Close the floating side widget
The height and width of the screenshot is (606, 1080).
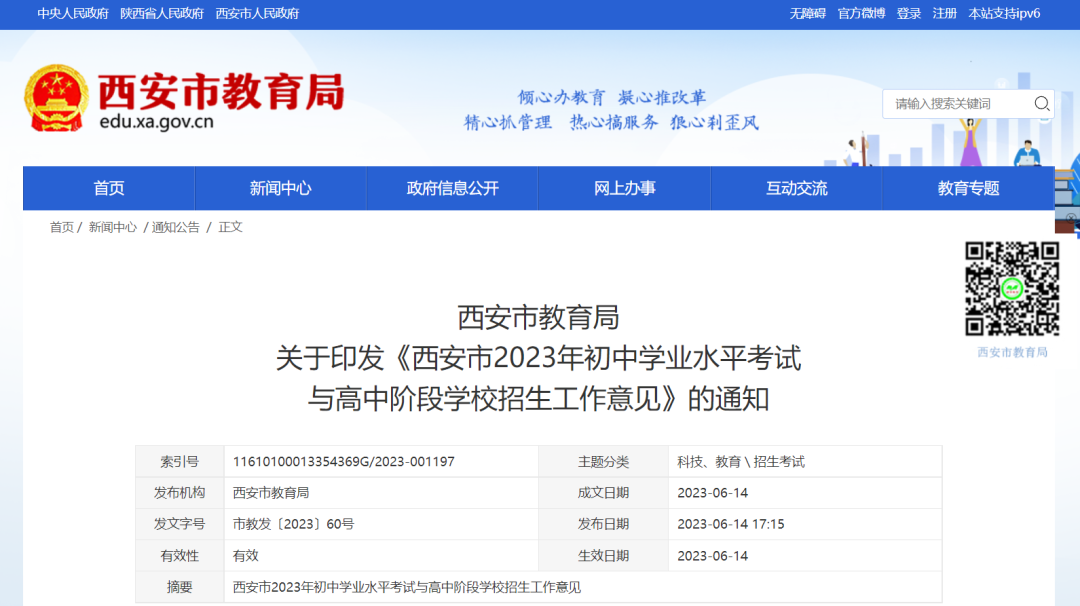pos(1071,218)
